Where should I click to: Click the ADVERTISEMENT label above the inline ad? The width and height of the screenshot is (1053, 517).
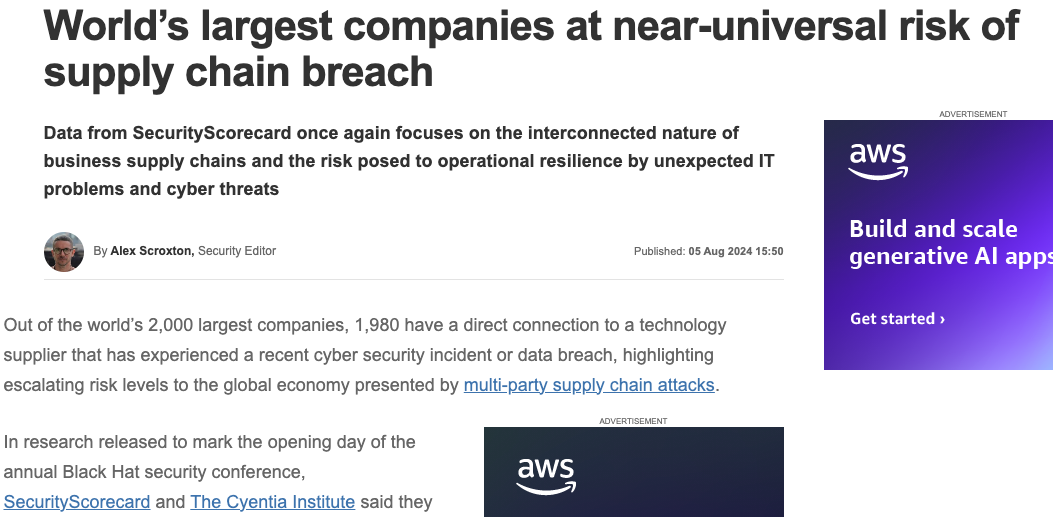click(x=633, y=421)
